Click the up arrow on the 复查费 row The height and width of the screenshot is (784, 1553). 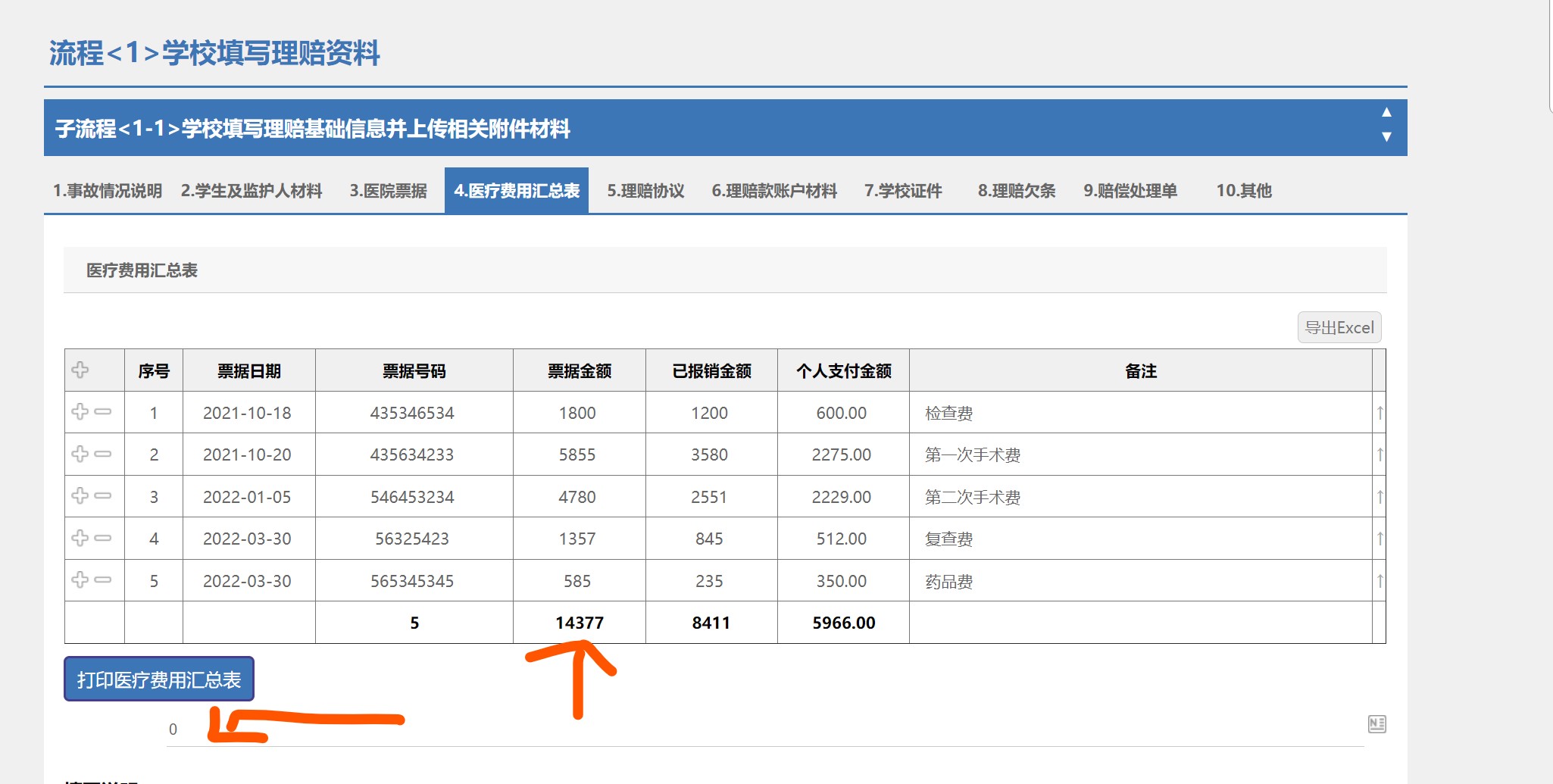[1380, 539]
